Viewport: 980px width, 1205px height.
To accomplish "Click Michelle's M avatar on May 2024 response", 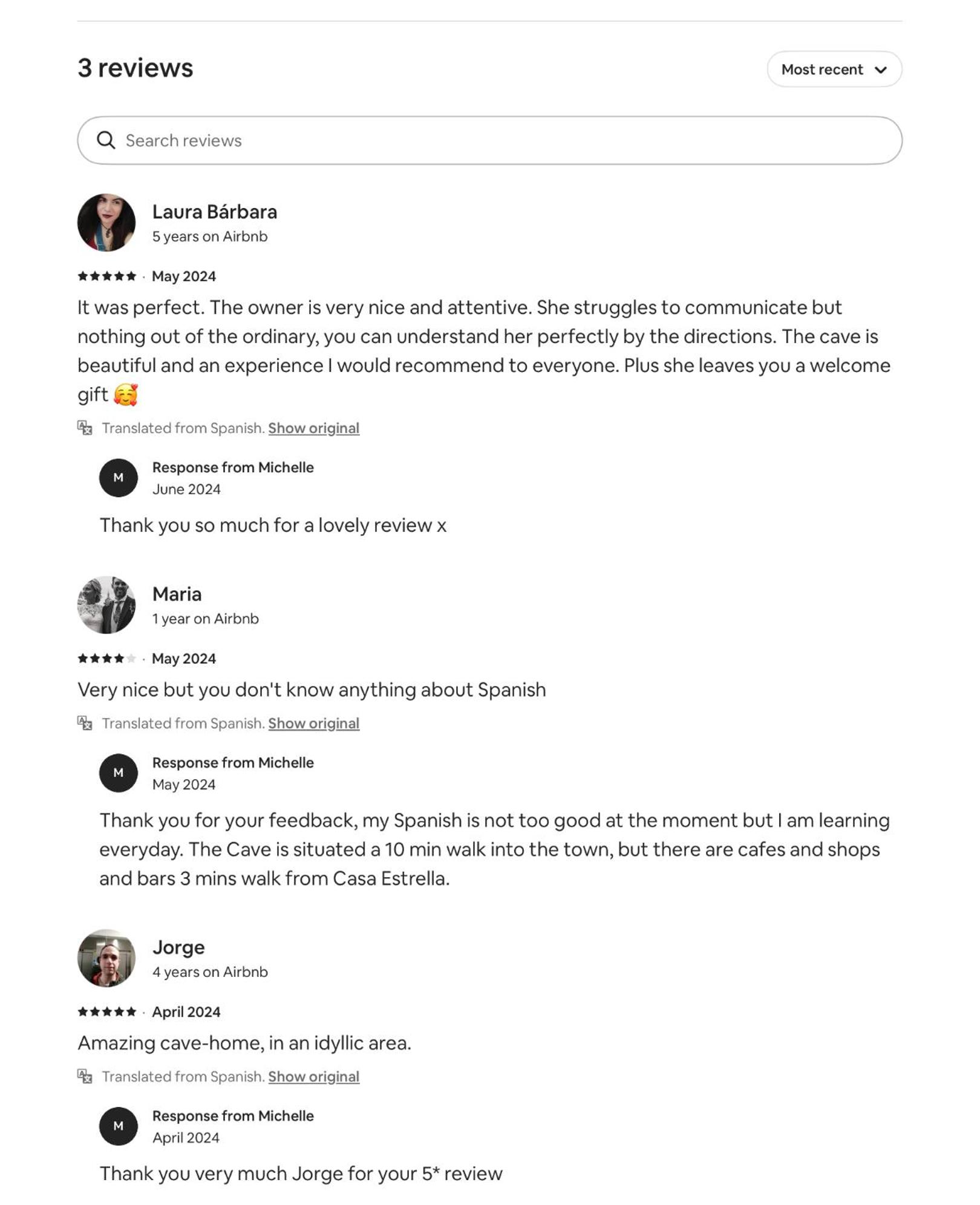I will [119, 773].
